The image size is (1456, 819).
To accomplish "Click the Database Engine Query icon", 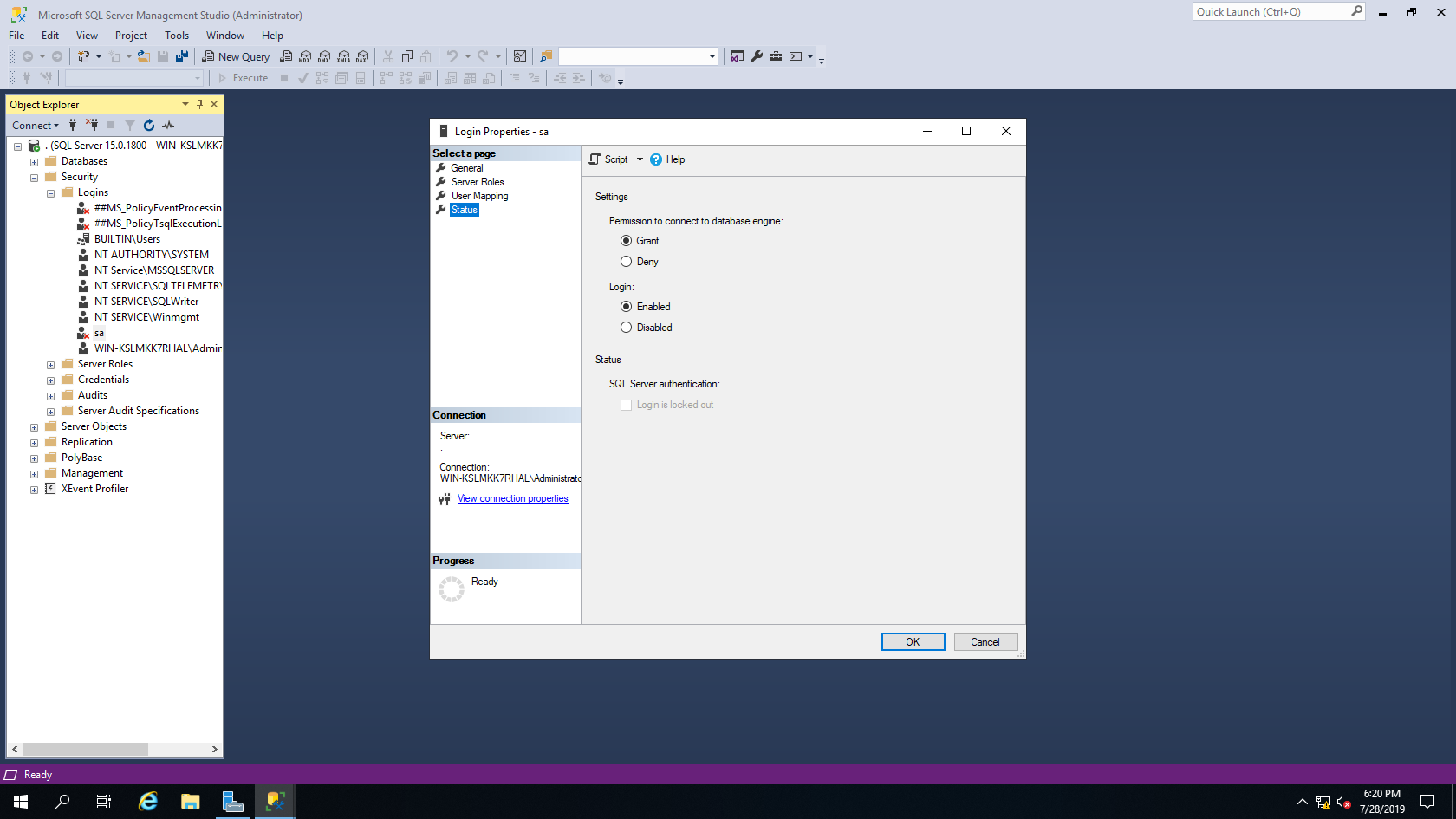I will (x=286, y=56).
